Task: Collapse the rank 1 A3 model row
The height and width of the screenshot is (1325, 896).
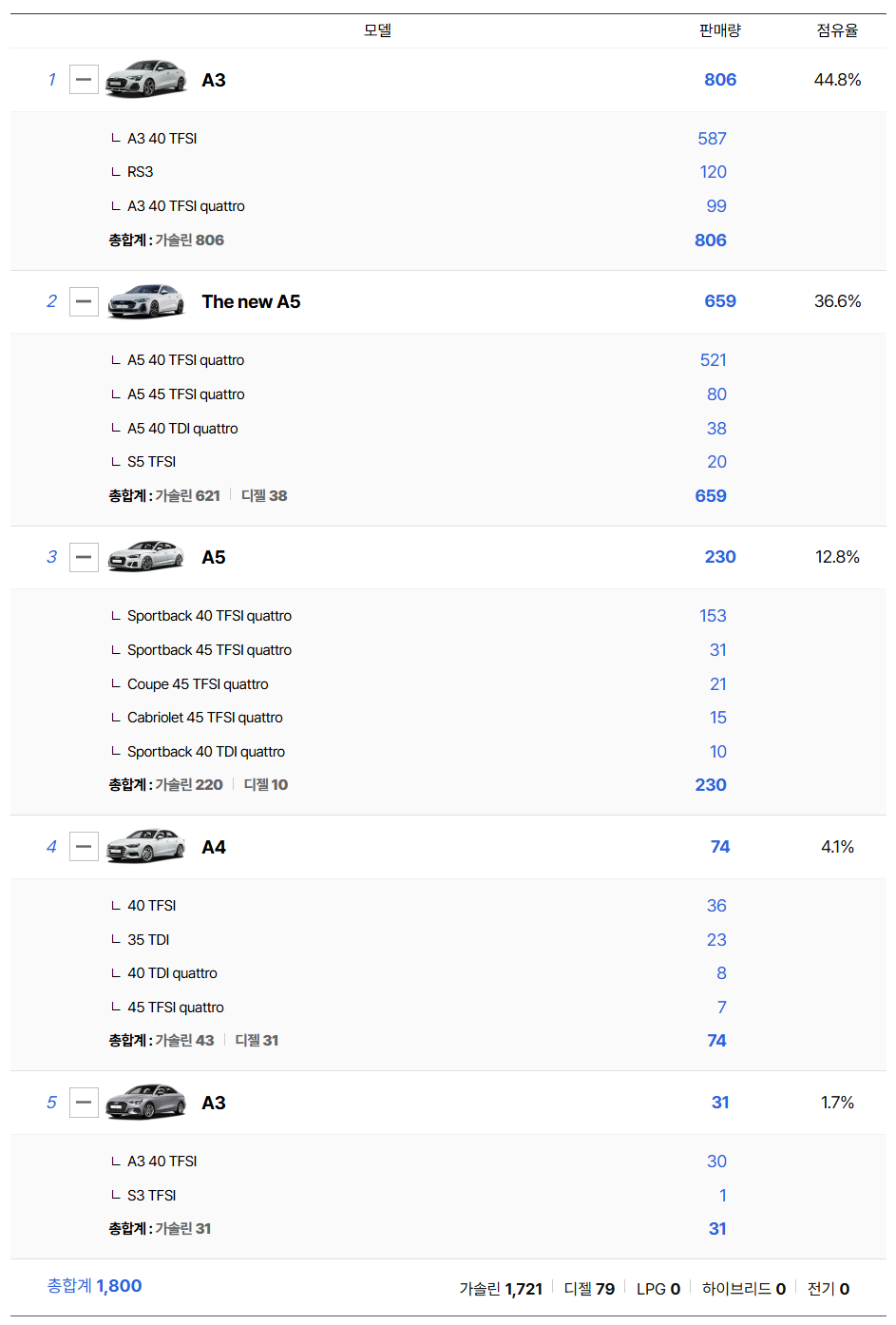Action: click(x=84, y=80)
